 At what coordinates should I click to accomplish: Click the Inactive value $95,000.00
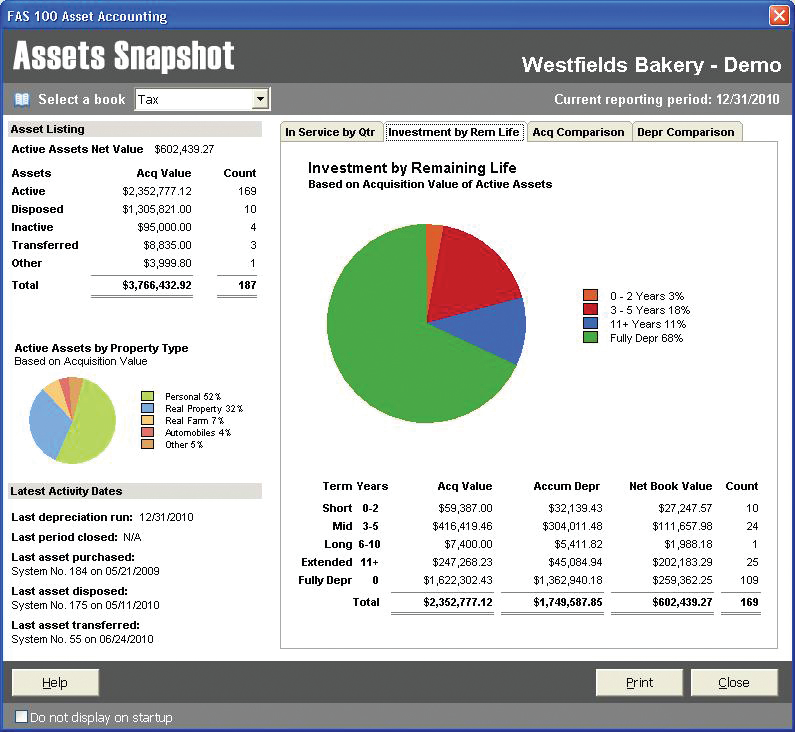tap(164, 227)
